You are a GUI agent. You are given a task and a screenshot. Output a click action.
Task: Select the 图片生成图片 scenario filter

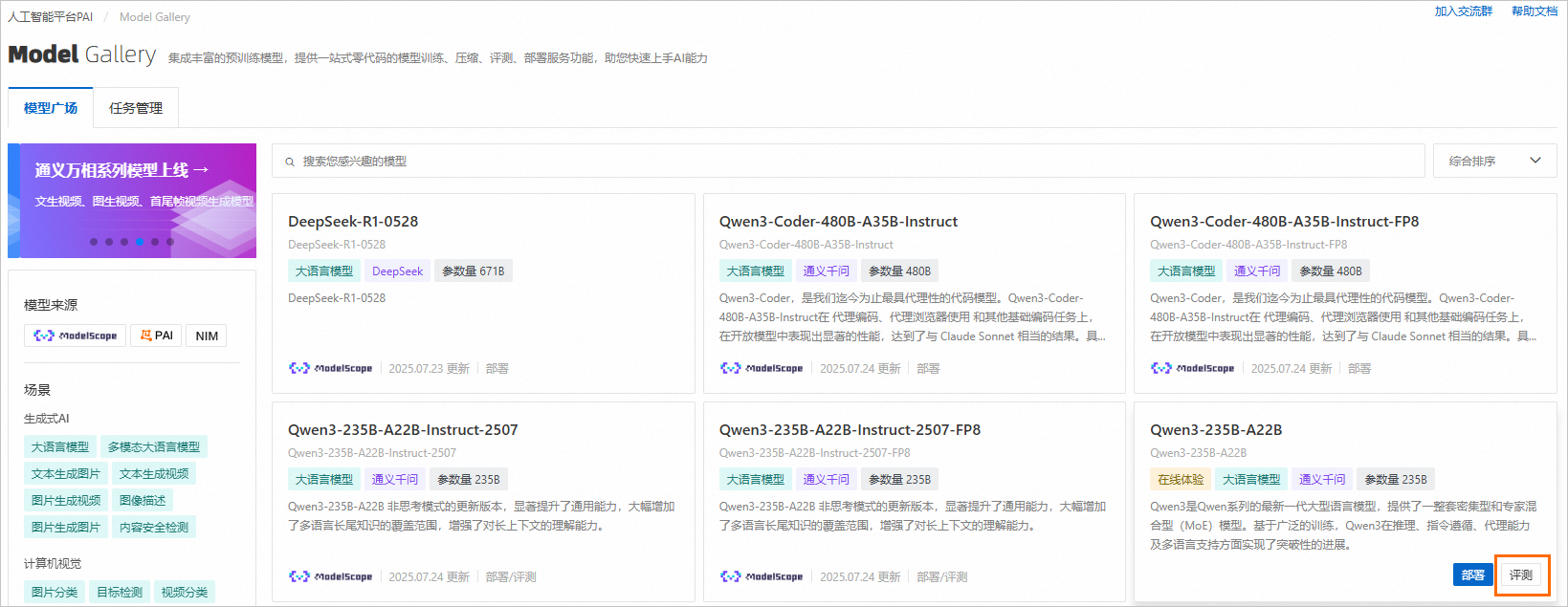[66, 527]
